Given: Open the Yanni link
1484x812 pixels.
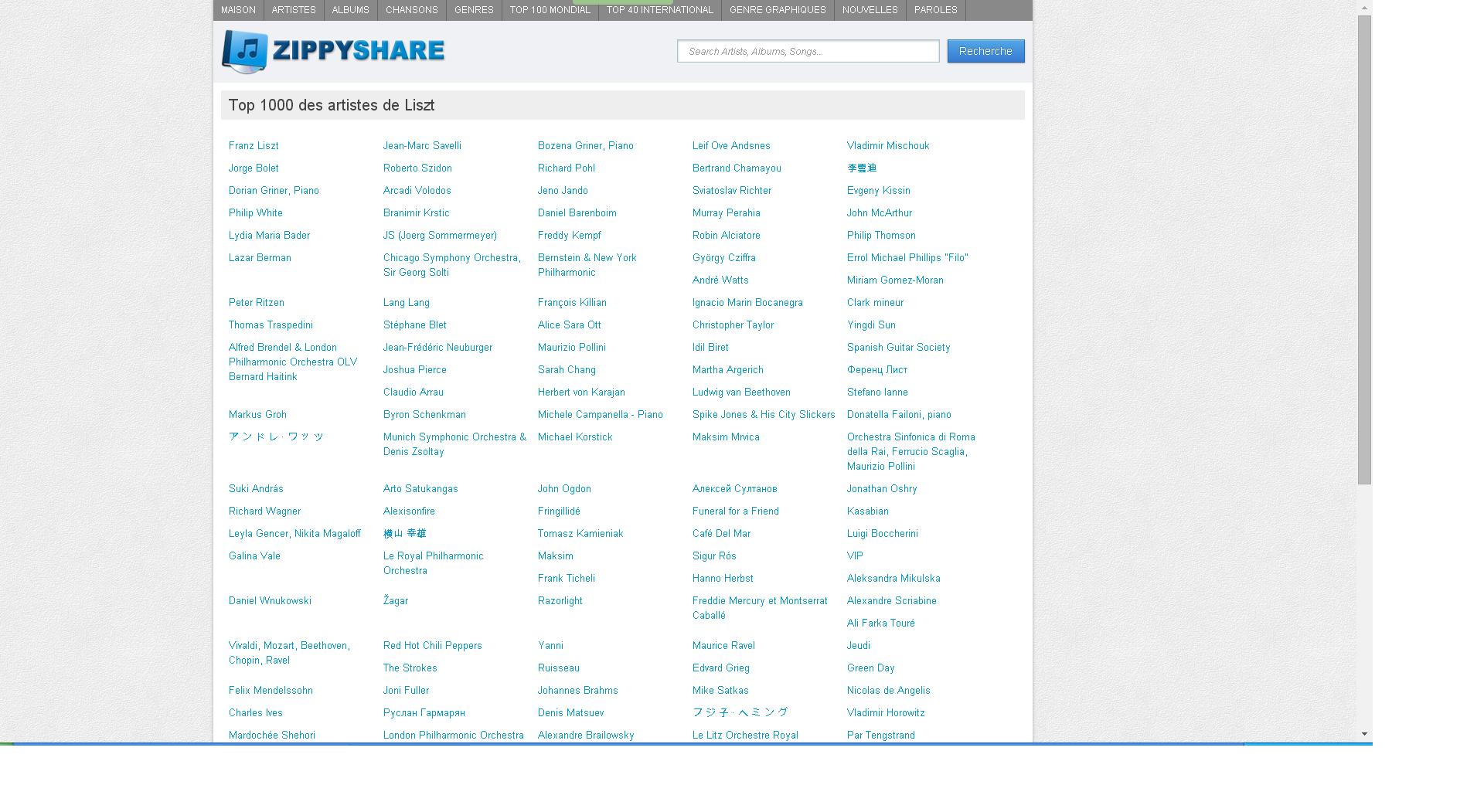Looking at the screenshot, I should [550, 646].
